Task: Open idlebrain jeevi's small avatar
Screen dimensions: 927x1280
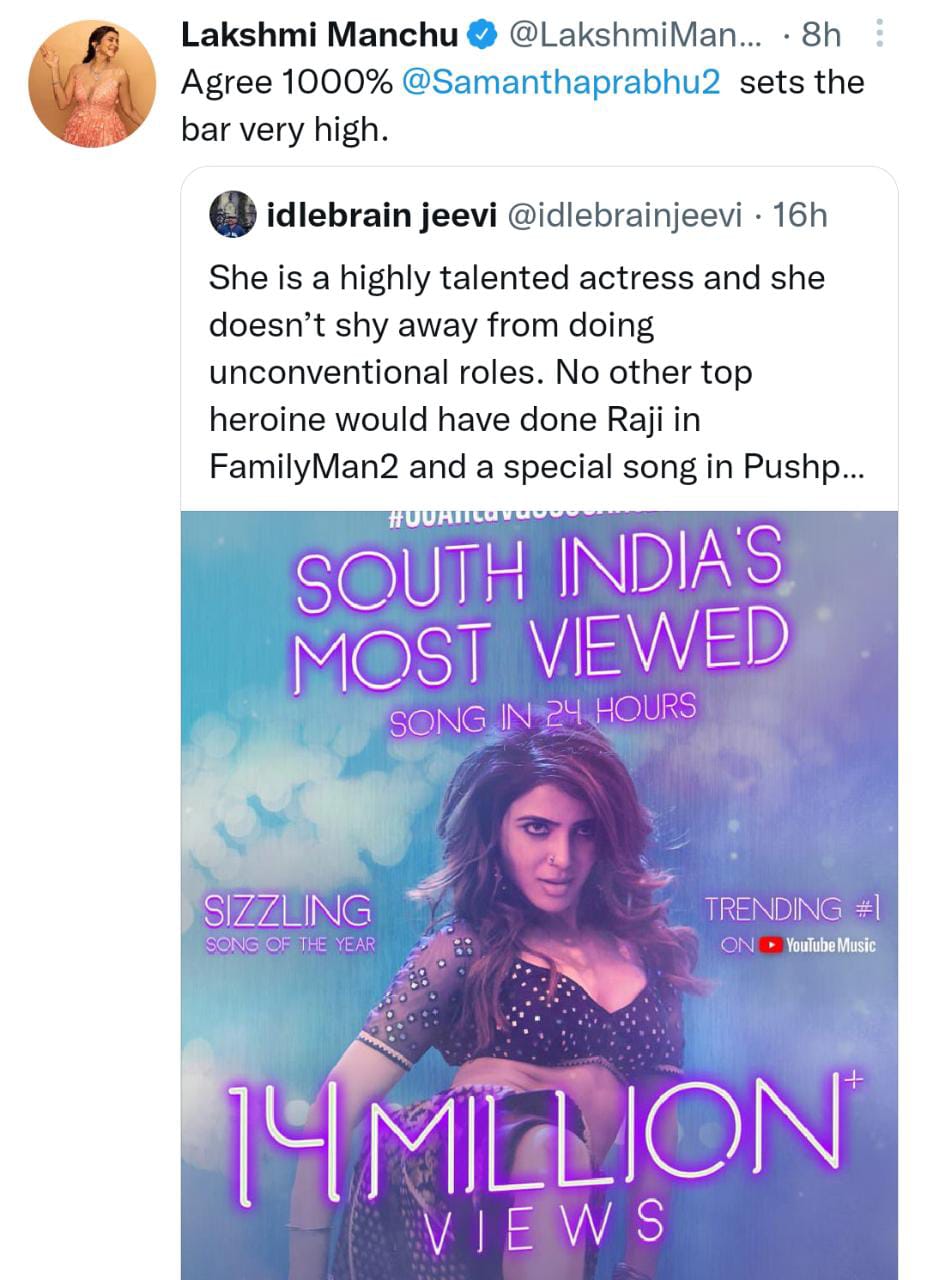Action: point(233,213)
